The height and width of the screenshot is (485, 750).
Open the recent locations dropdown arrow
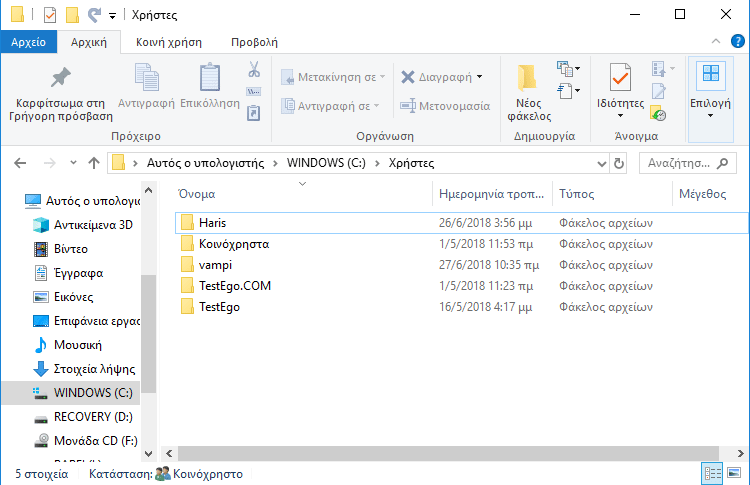coord(73,163)
